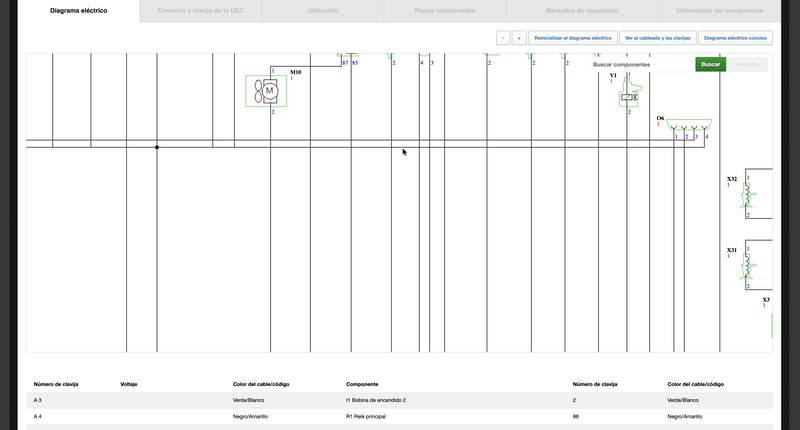Go to Manuales de reparación tab
The image size is (800, 430).
coord(582,11)
